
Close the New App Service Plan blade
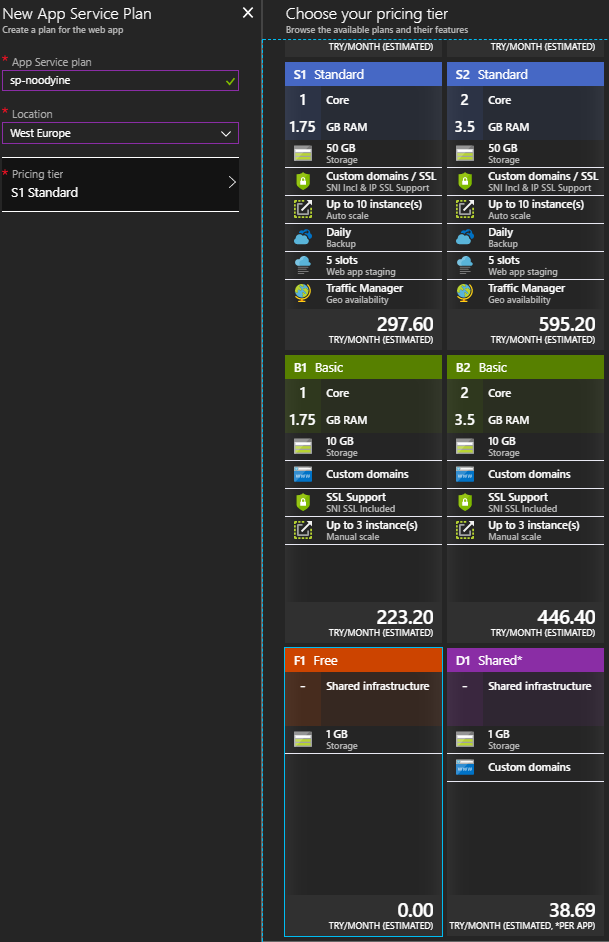click(x=248, y=12)
